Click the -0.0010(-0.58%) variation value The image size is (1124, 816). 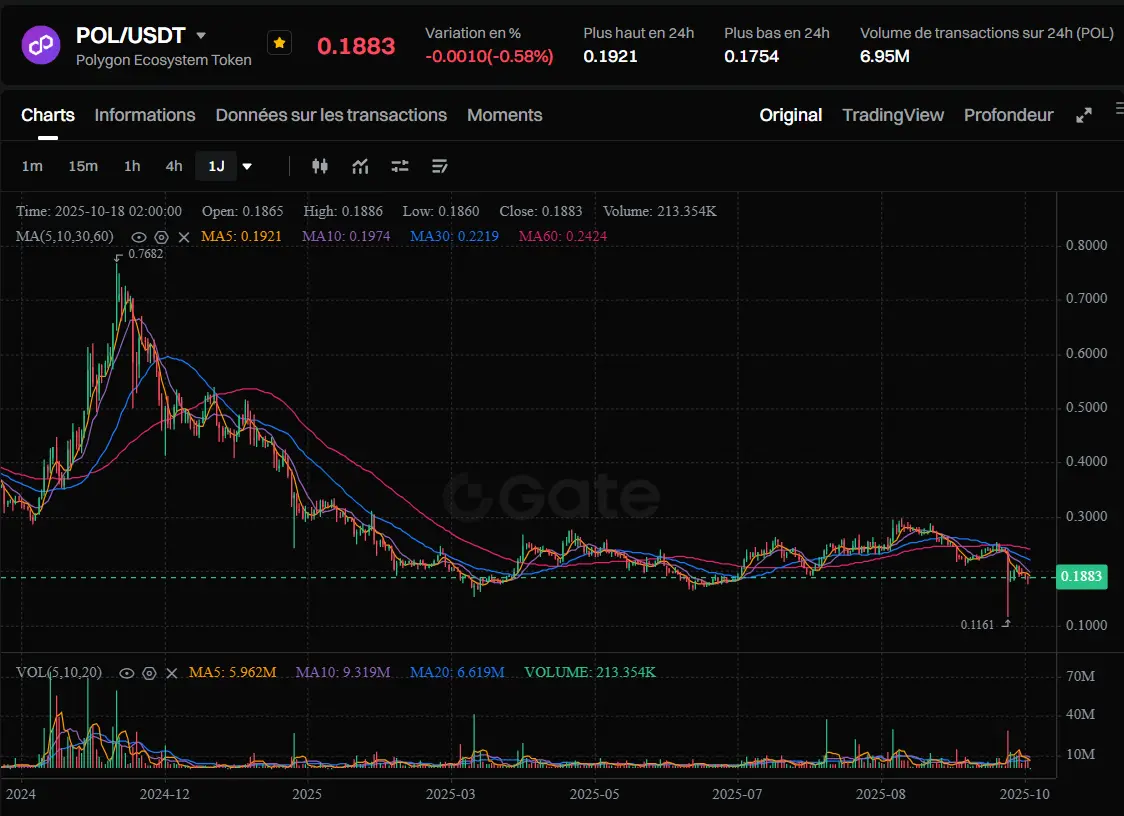point(489,57)
